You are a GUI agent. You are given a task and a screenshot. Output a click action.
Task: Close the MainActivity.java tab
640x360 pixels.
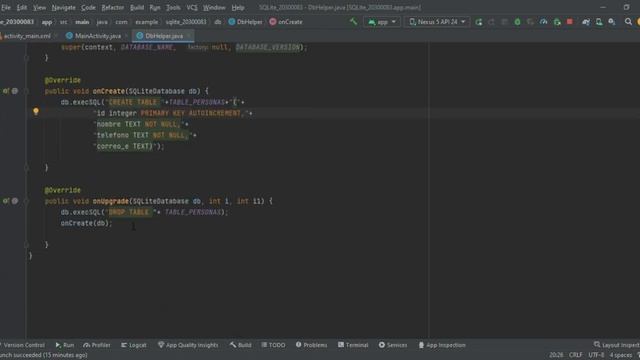[x=126, y=36]
